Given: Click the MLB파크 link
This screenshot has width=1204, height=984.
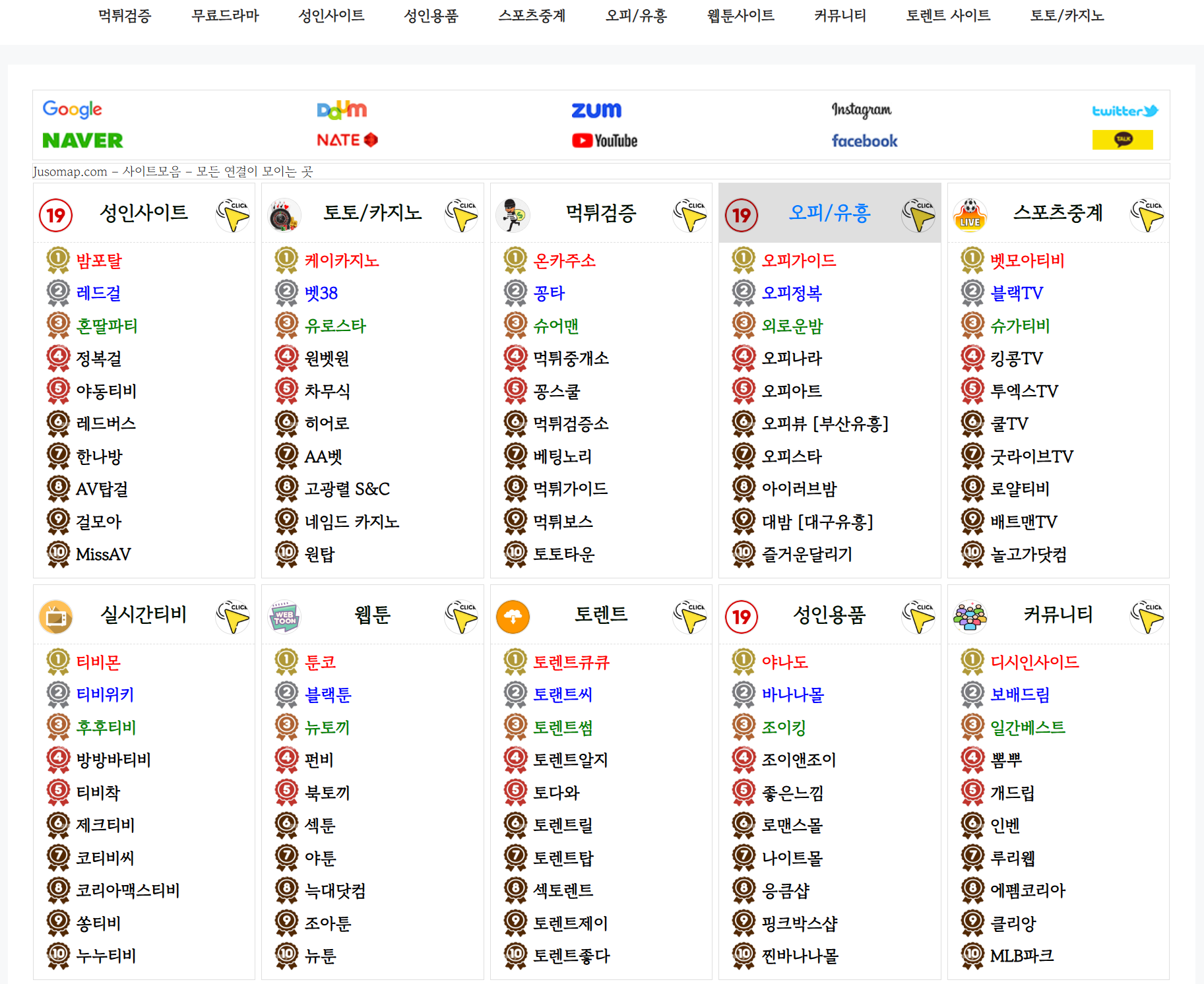Looking at the screenshot, I should pyautogui.click(x=1021, y=955).
